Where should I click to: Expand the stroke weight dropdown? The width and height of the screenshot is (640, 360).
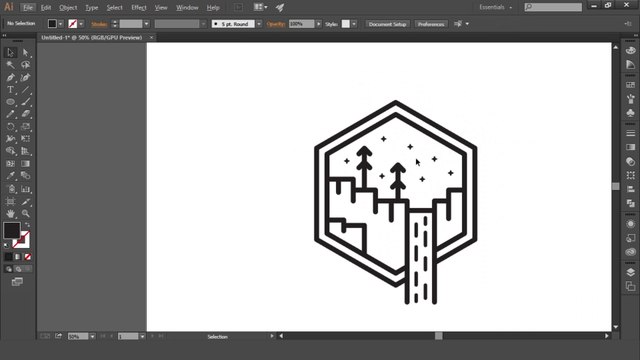[x=147, y=24]
